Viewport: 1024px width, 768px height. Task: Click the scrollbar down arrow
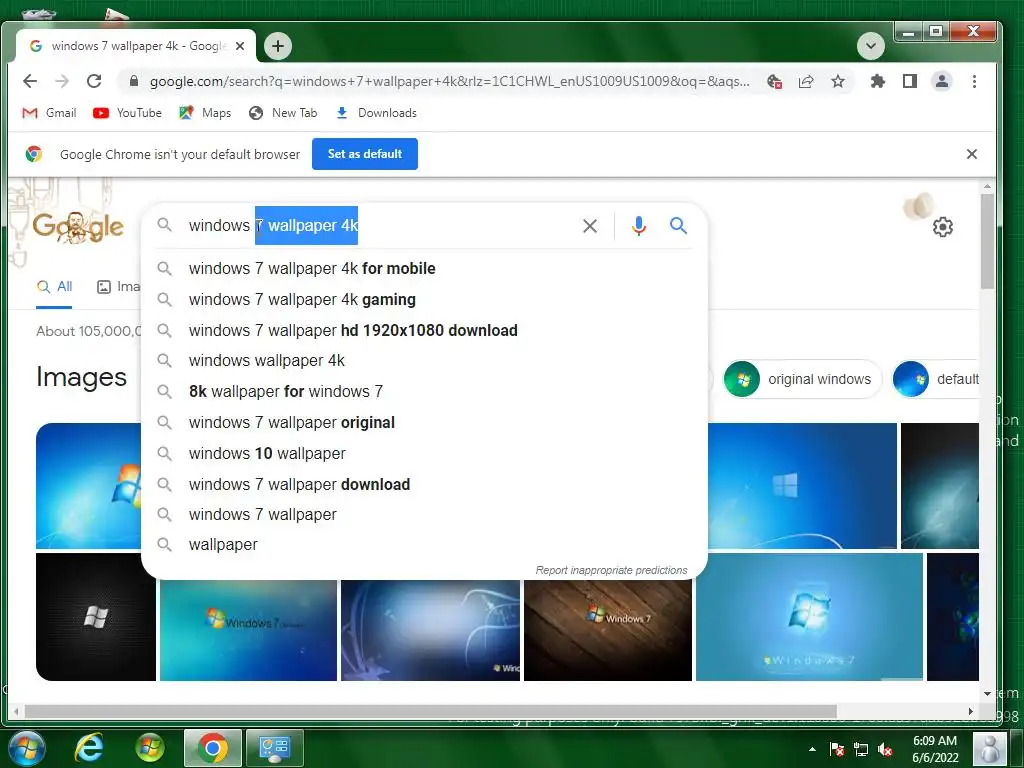click(x=987, y=694)
